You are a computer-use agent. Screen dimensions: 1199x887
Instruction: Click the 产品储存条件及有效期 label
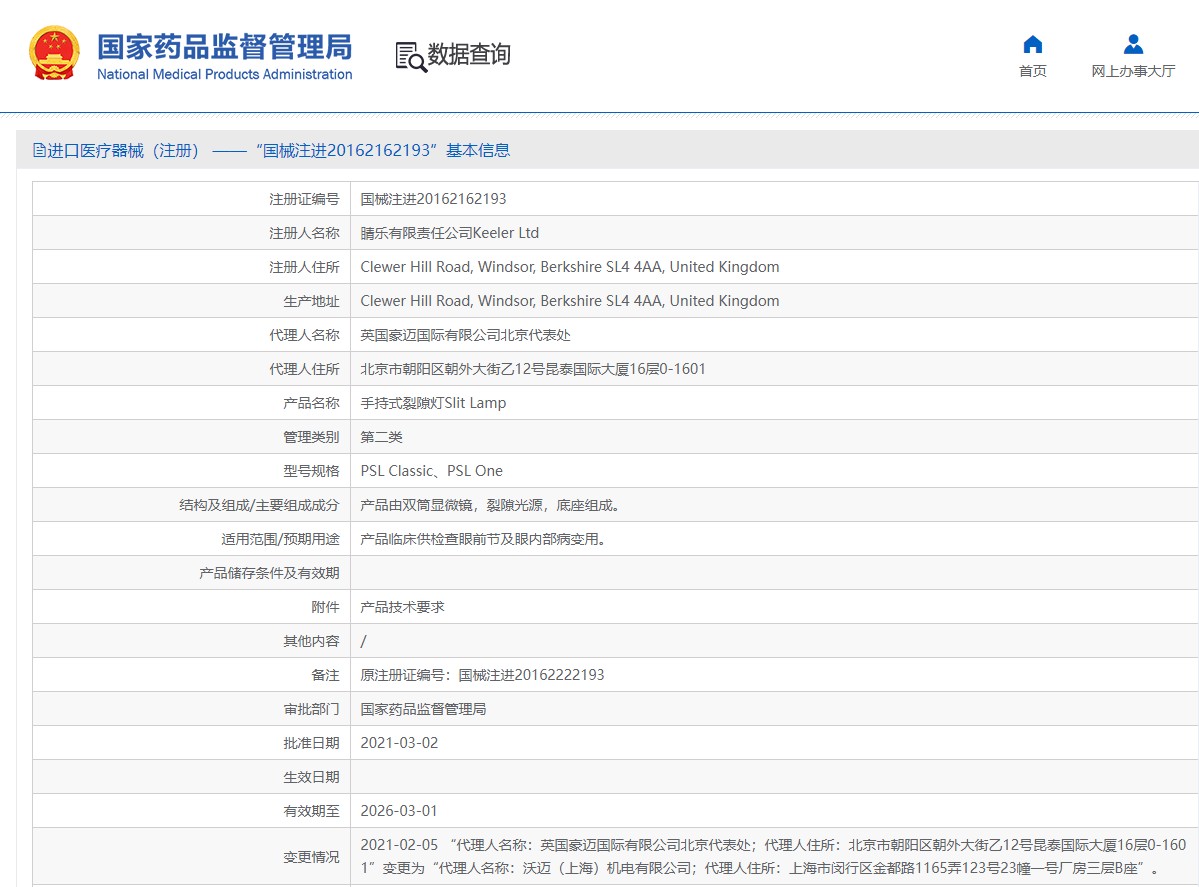click(x=269, y=573)
